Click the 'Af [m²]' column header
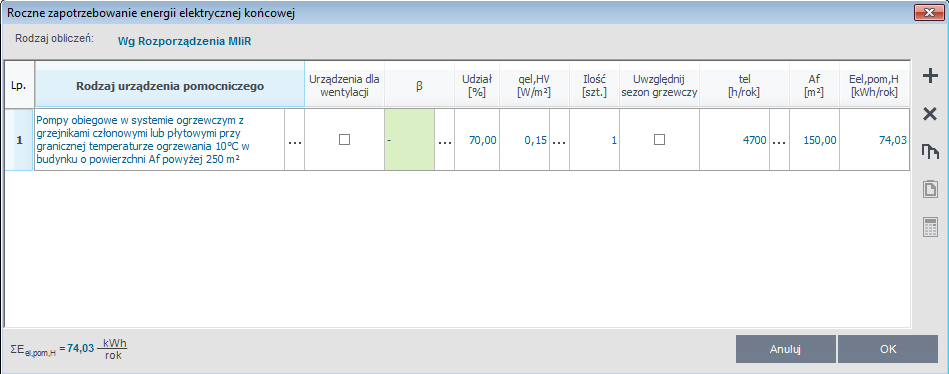The width and height of the screenshot is (949, 374). coord(814,85)
